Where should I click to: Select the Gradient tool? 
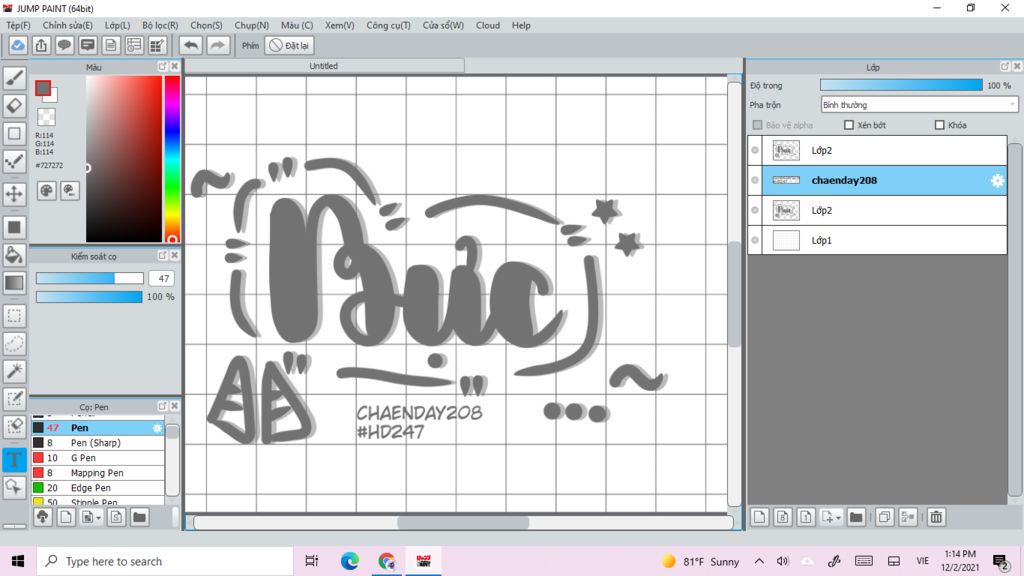14,283
